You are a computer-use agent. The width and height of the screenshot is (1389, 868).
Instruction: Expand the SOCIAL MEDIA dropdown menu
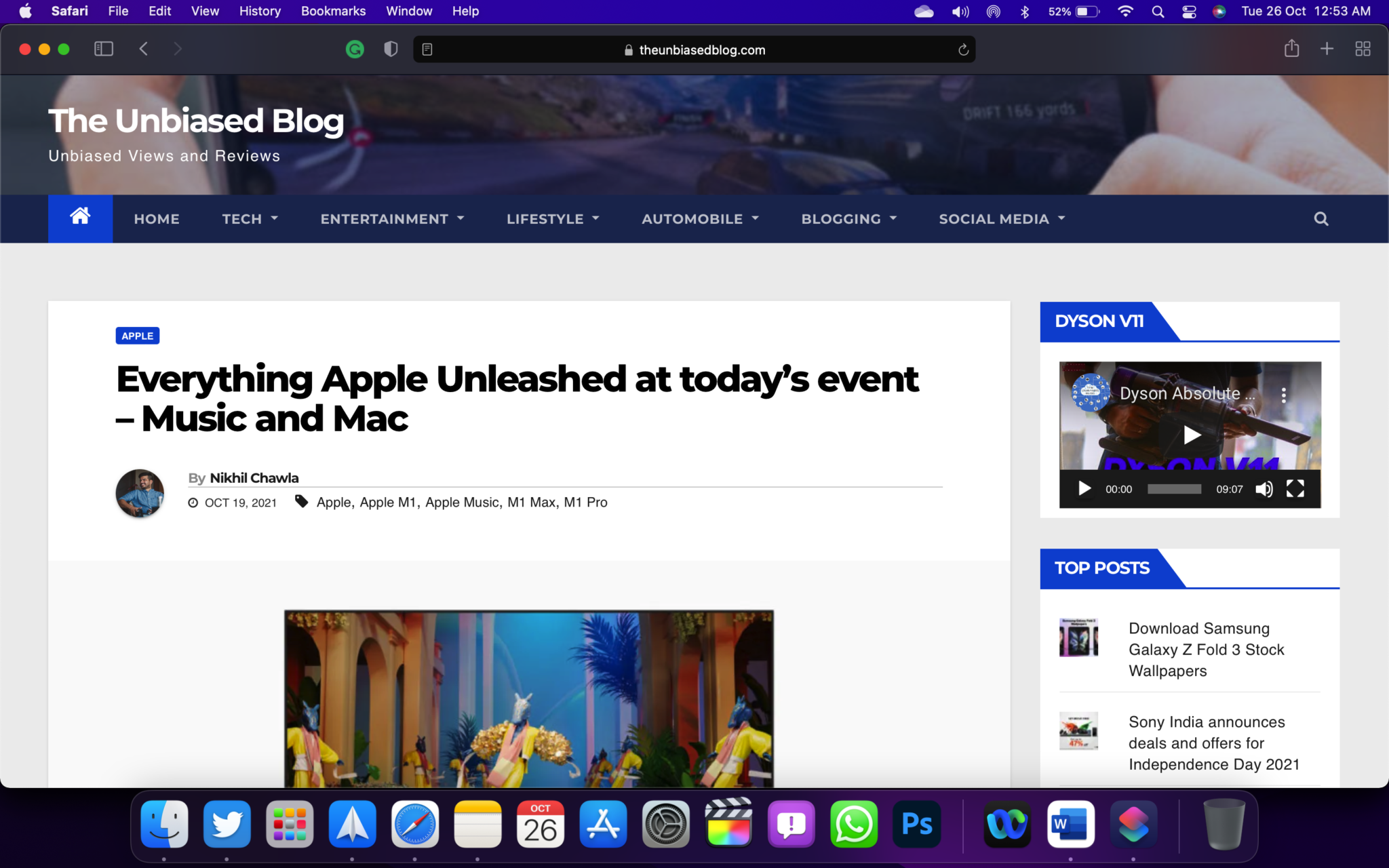[1002, 219]
